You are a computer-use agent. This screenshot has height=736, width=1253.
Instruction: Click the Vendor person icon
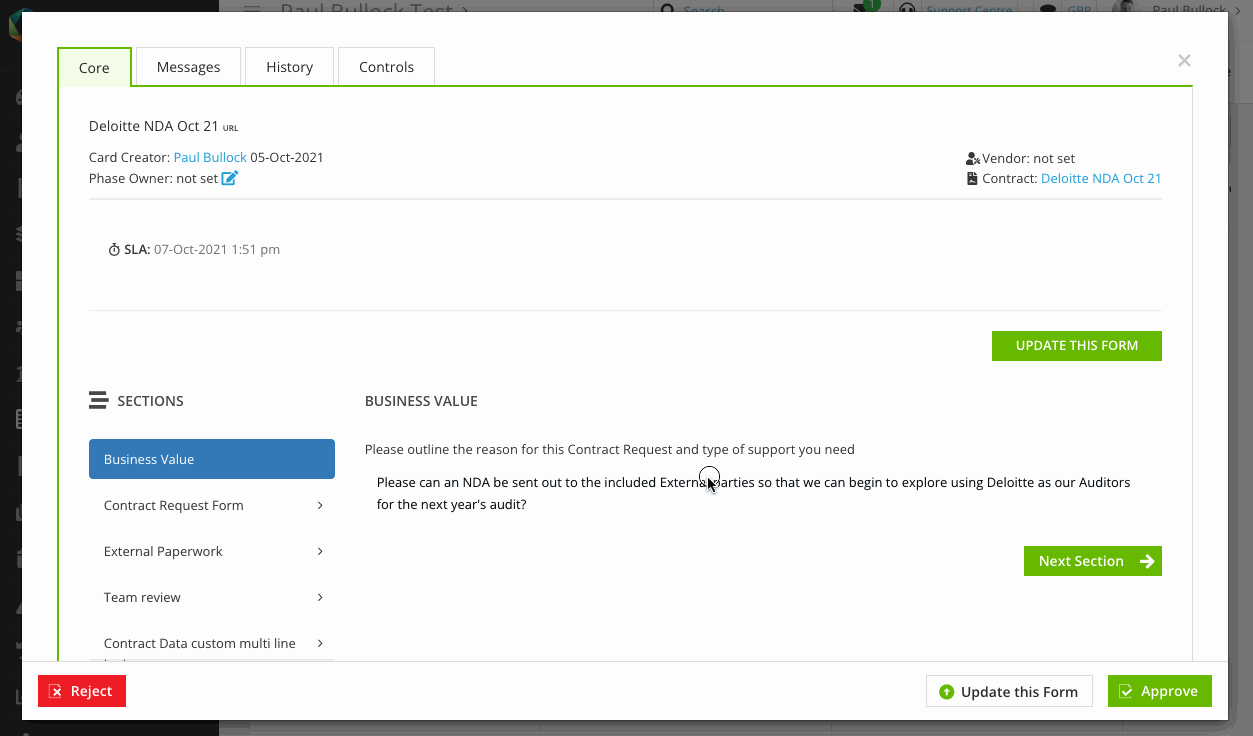pos(972,159)
